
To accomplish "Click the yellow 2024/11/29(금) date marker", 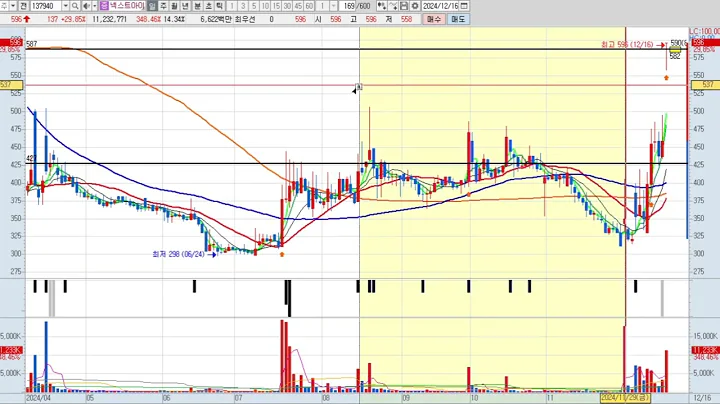I will pyautogui.click(x=625, y=397).
